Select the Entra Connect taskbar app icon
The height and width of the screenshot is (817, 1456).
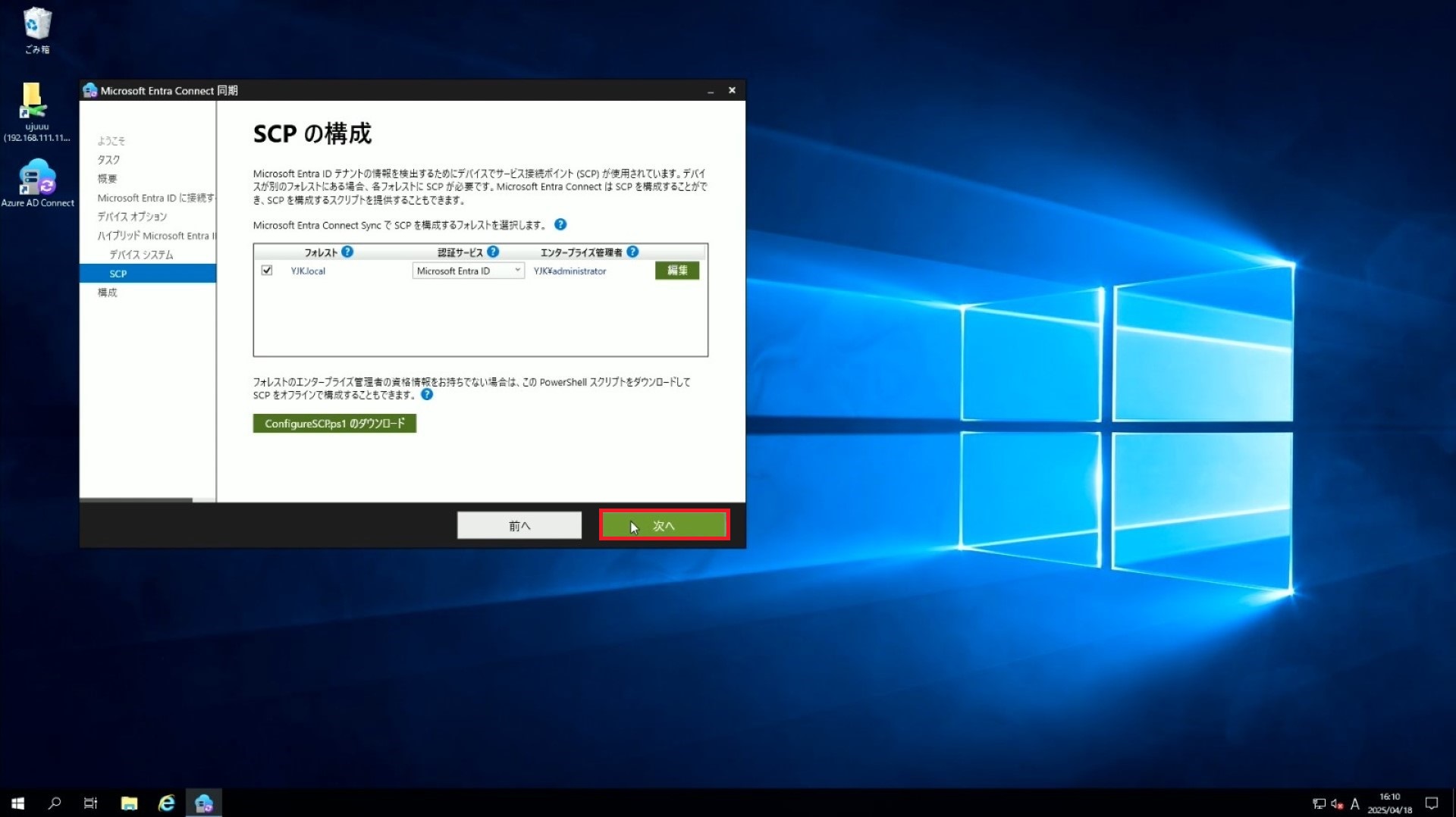click(x=203, y=803)
